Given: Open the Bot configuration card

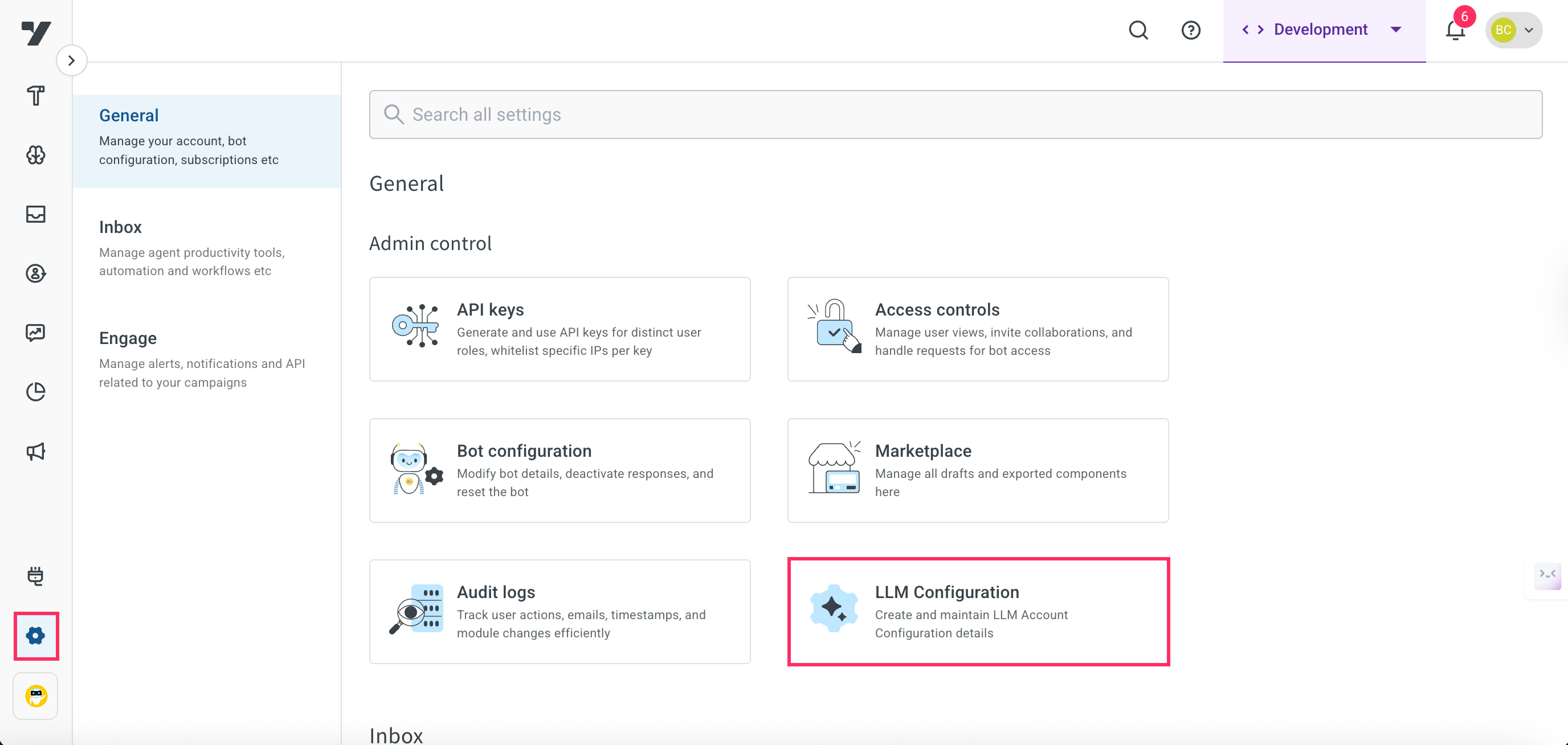Looking at the screenshot, I should click(560, 470).
